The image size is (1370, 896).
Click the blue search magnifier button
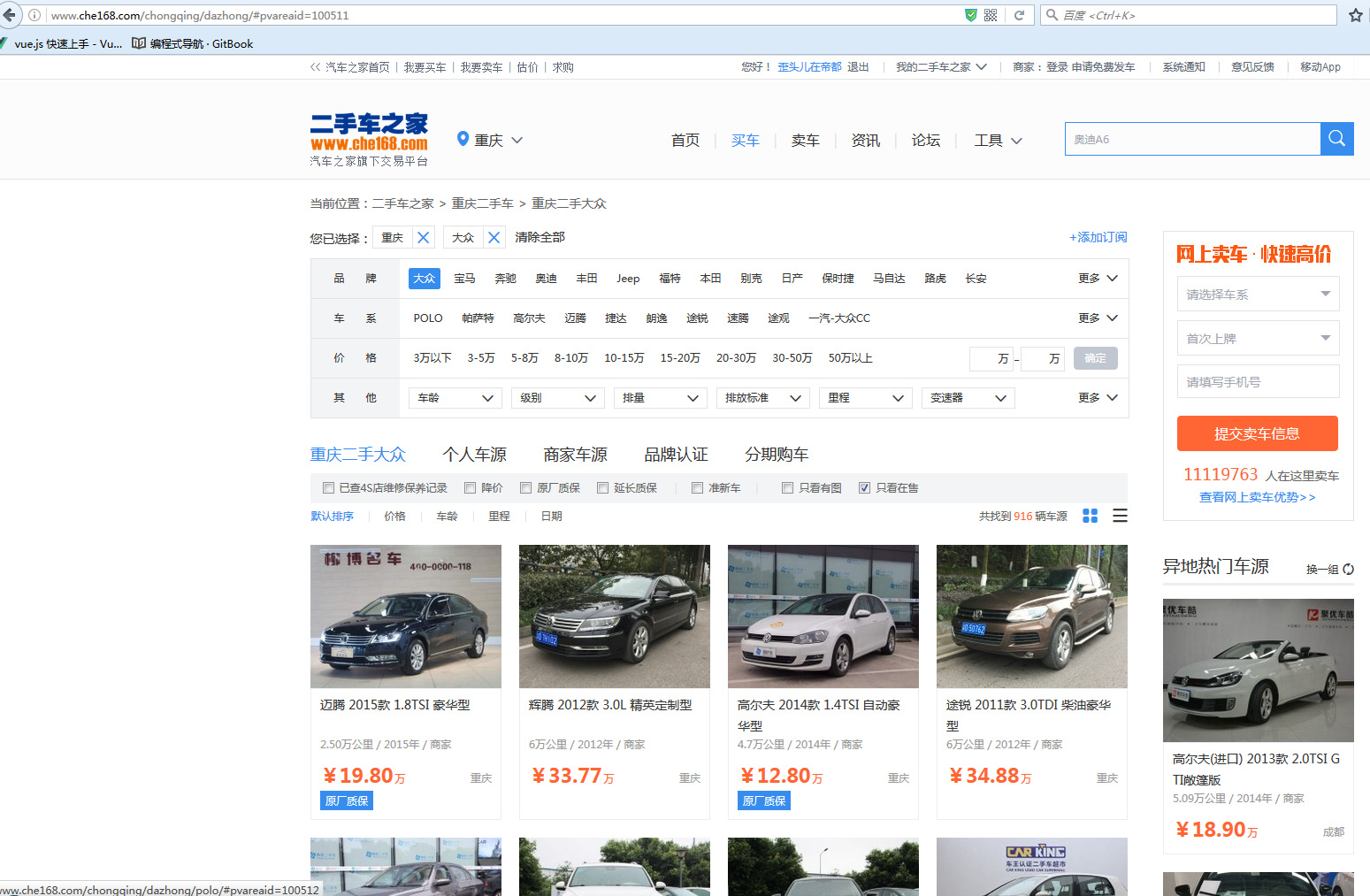click(1337, 139)
